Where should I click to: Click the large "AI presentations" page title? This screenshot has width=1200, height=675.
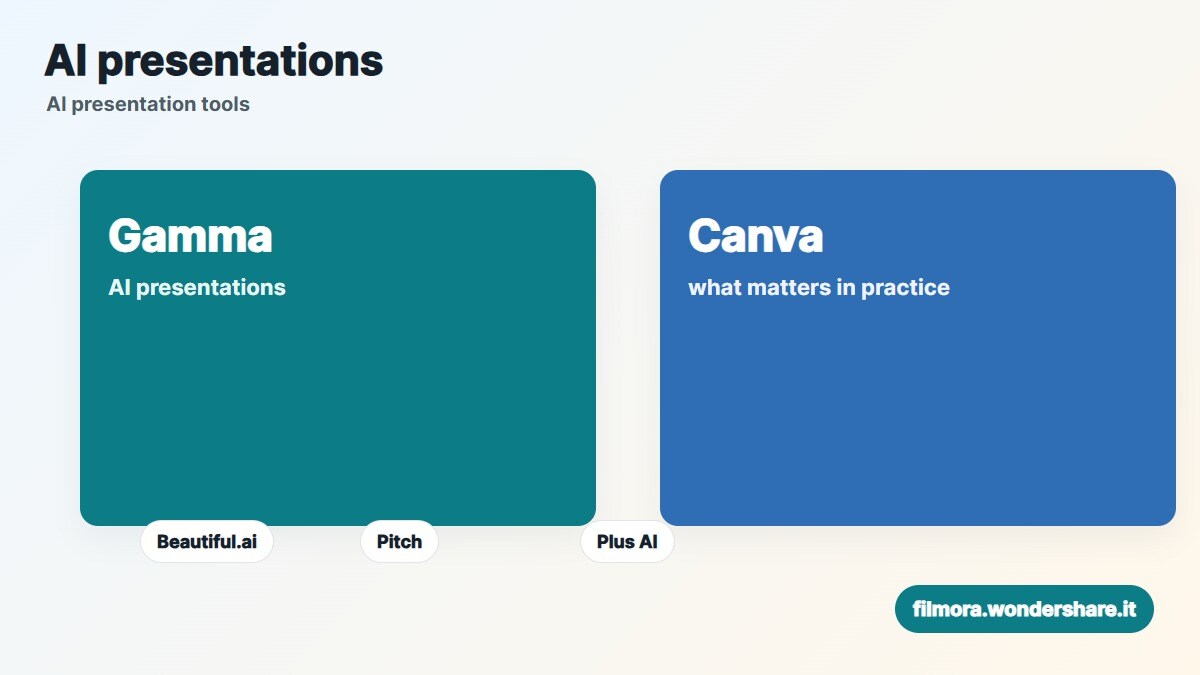(214, 61)
